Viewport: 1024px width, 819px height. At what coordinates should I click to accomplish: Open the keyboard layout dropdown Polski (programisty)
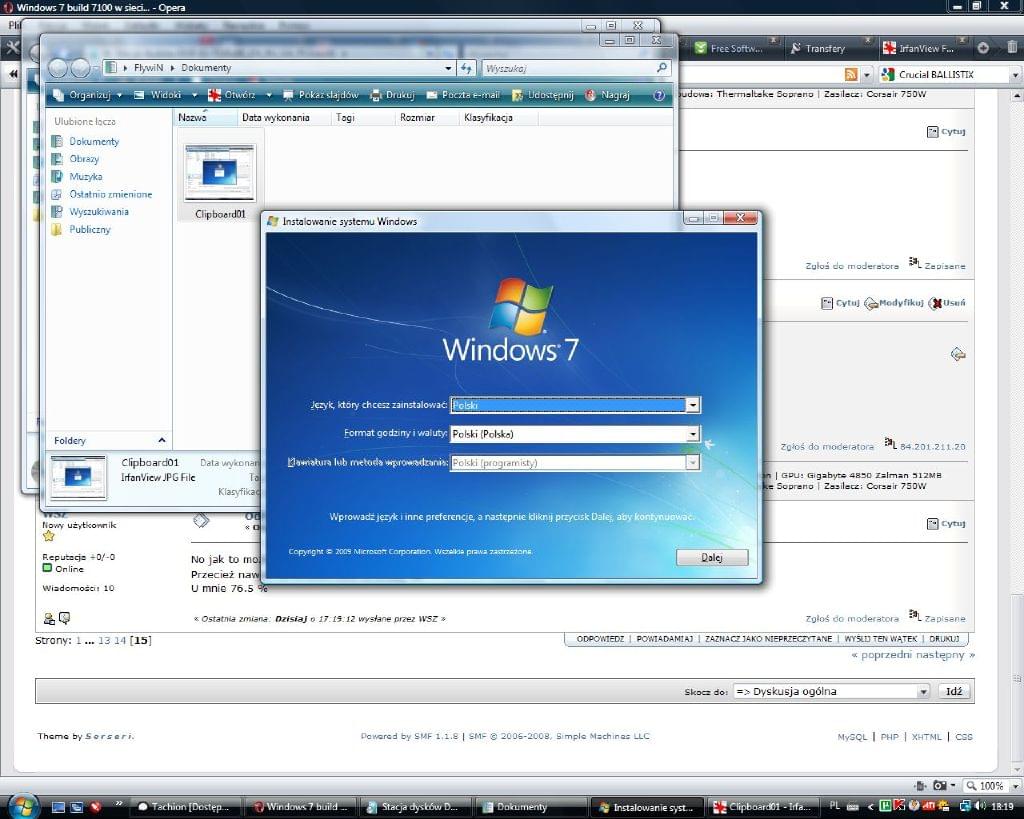click(x=693, y=462)
